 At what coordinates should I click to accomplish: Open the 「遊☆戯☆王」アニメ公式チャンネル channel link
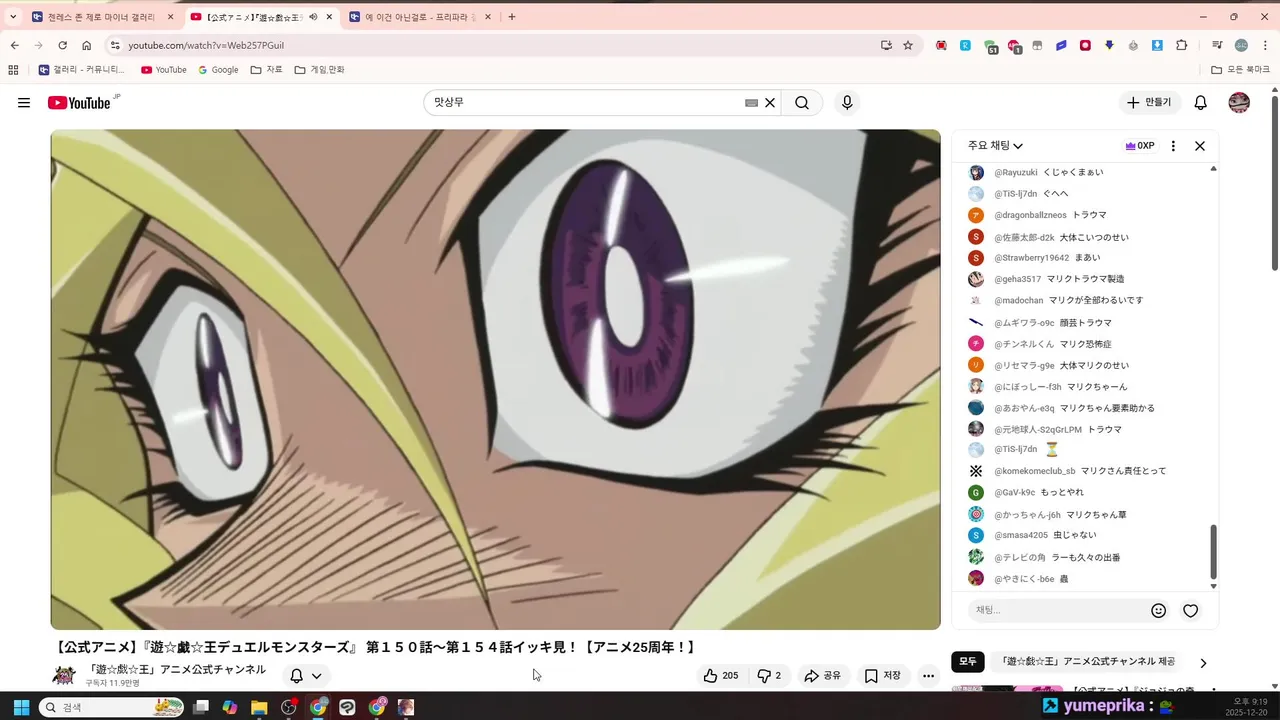pos(176,669)
